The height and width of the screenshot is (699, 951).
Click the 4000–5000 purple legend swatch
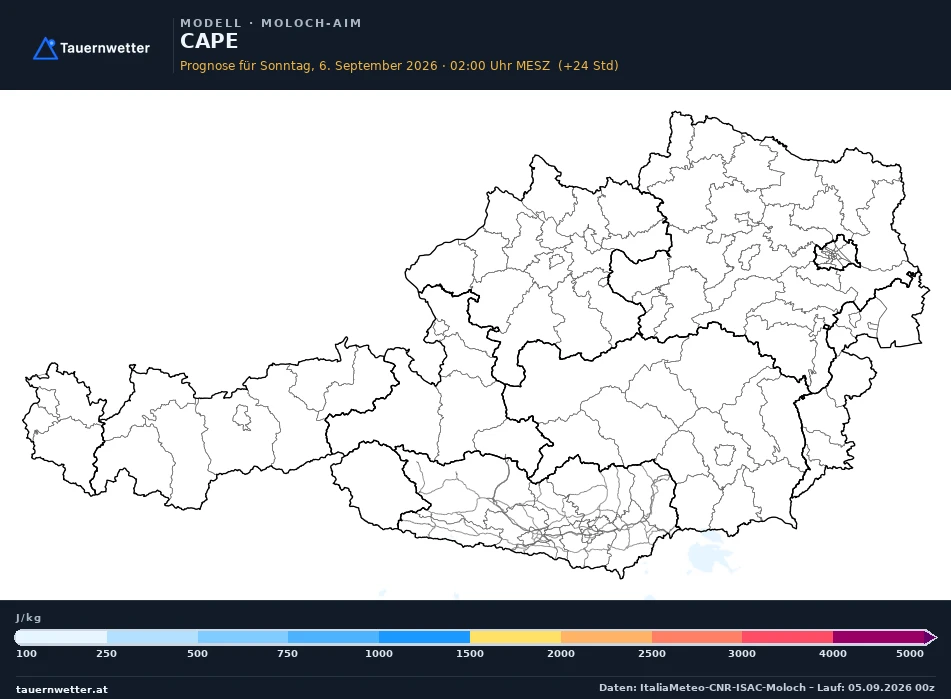tap(878, 637)
